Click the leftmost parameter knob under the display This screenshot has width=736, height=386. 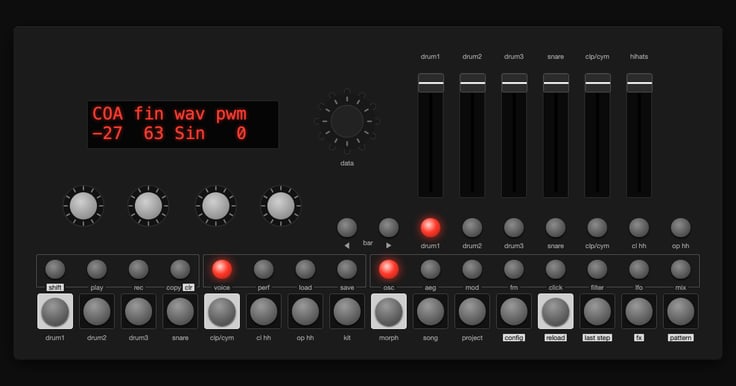pyautogui.click(x=84, y=206)
